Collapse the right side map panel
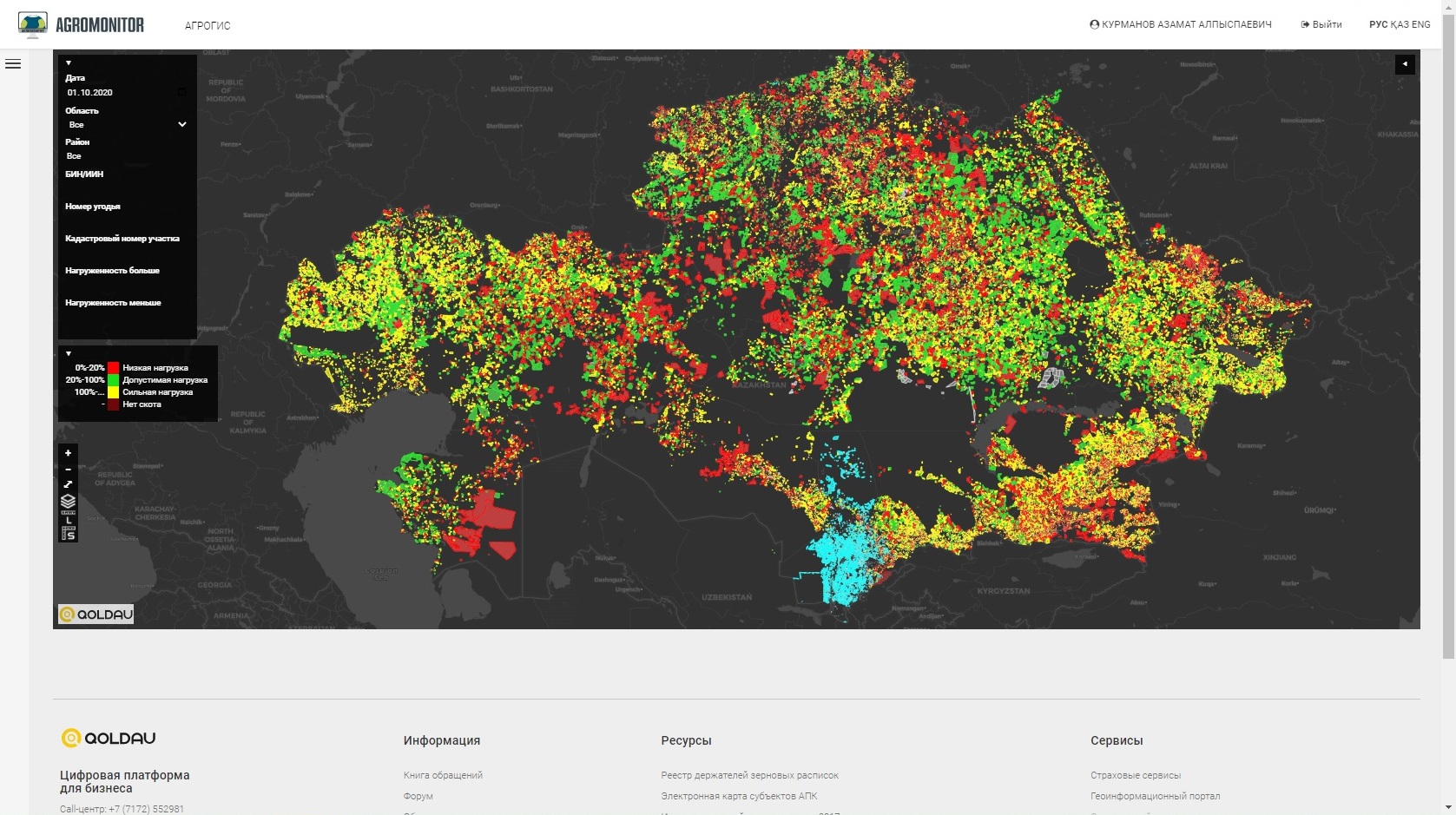 coord(1405,64)
